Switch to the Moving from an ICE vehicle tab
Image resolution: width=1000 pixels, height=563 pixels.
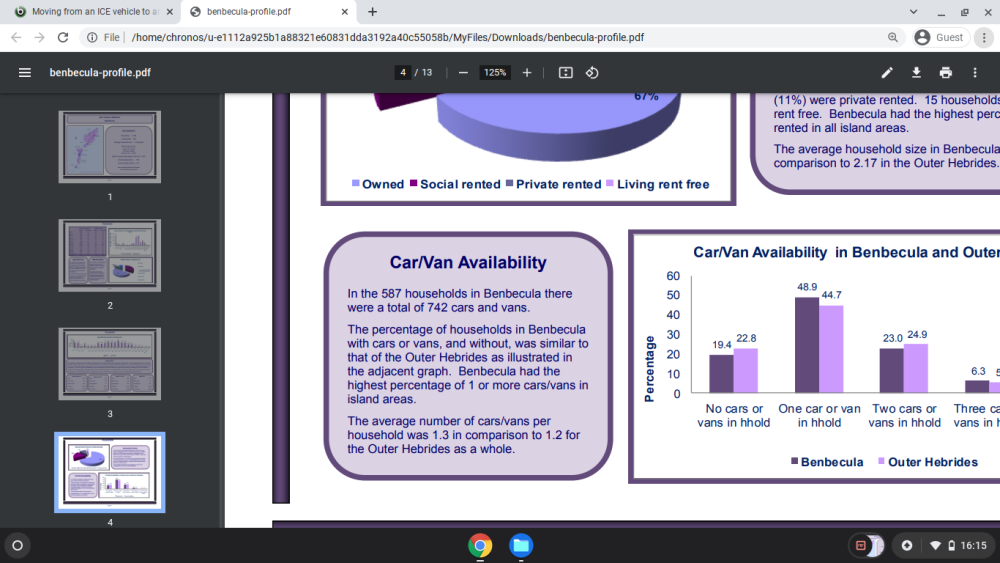(94, 11)
